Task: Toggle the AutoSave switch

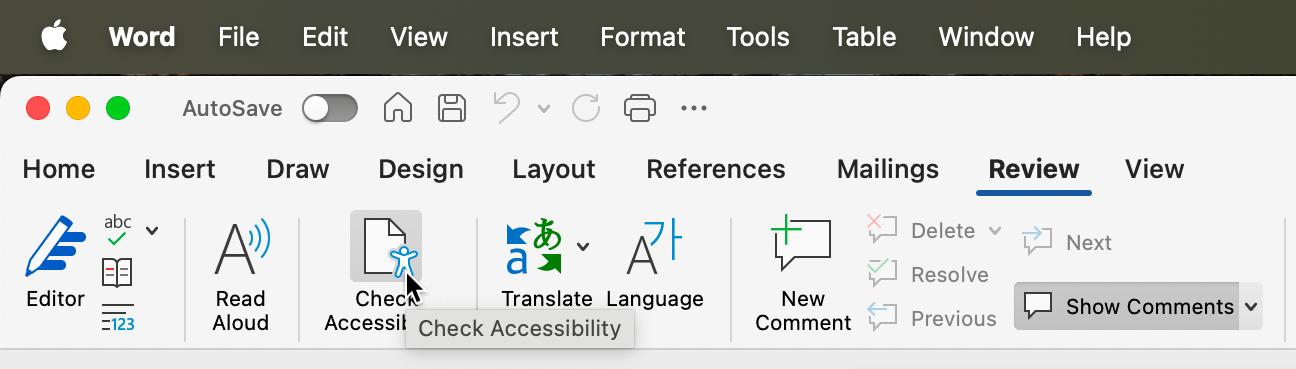Action: 330,108
